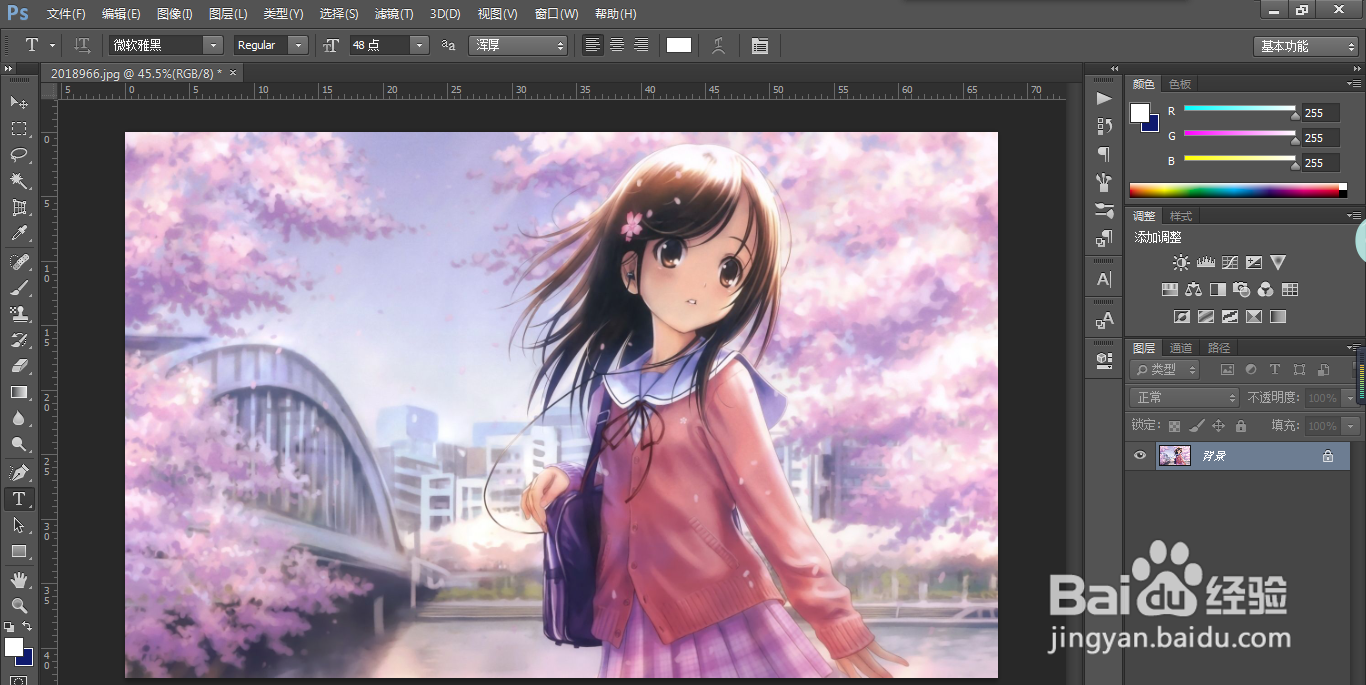
Task: Select the Path Selection arrow tool
Action: (x=19, y=525)
